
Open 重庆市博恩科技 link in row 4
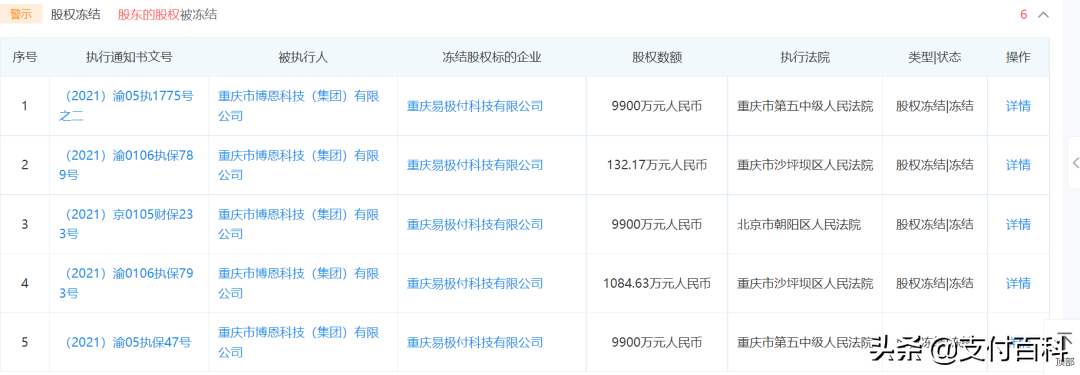click(x=299, y=283)
